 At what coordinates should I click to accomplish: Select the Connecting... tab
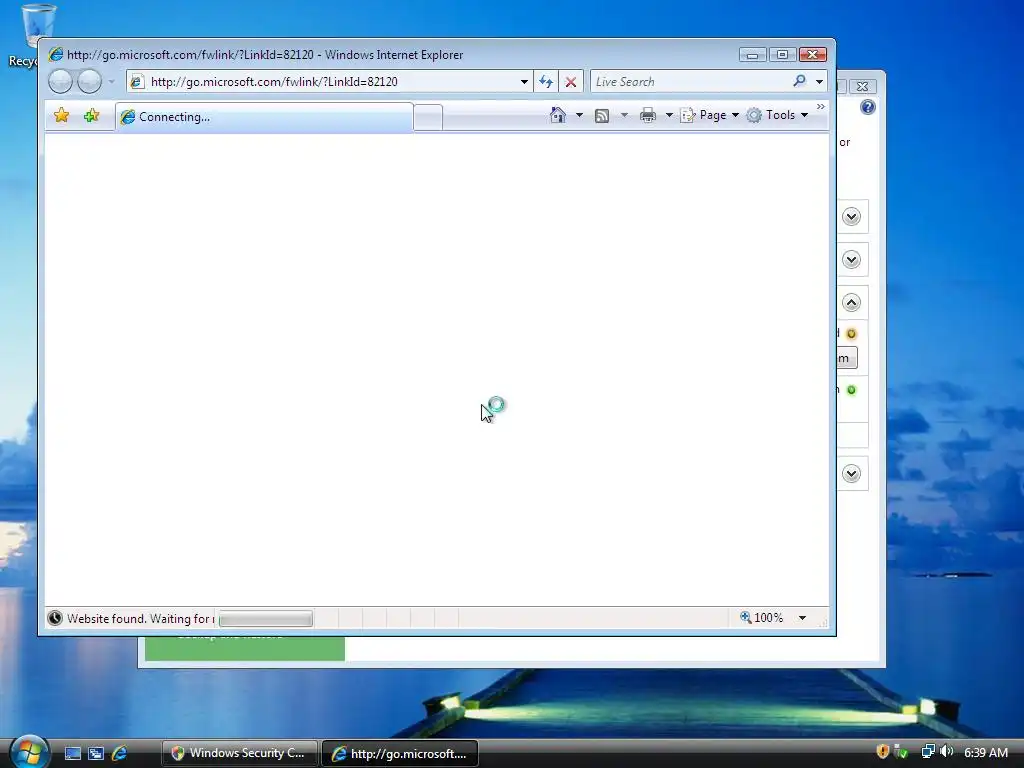(x=264, y=117)
